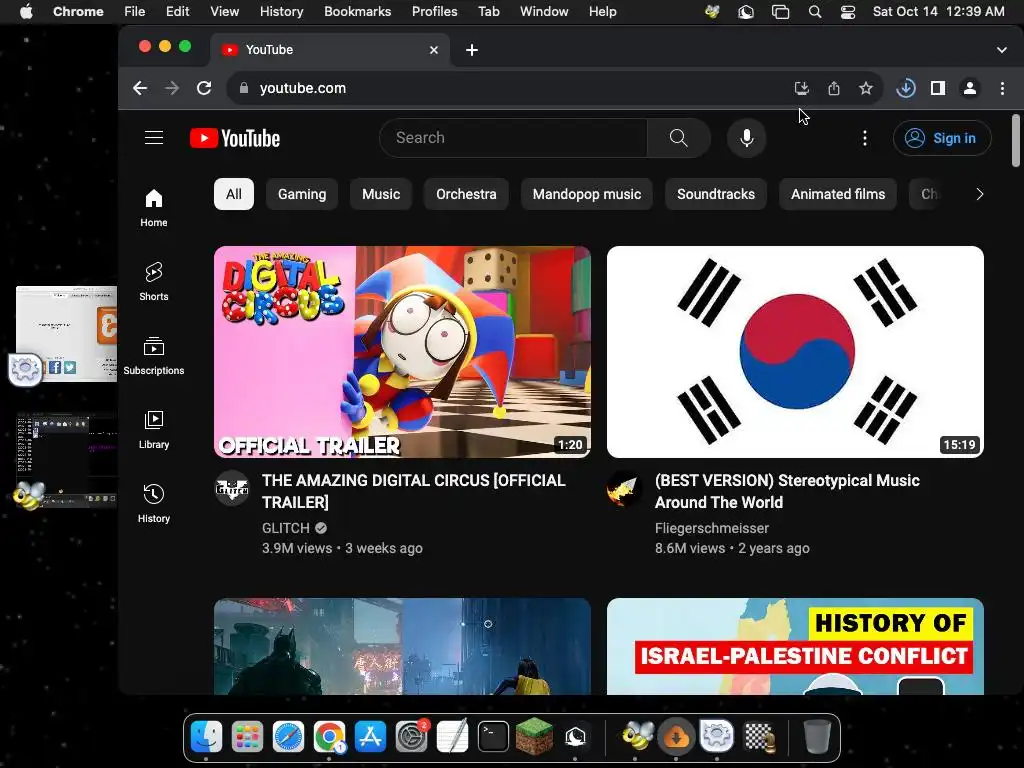The height and width of the screenshot is (768, 1024).
Task: Open the YouTube hamburger guide menu
Action: 154,138
